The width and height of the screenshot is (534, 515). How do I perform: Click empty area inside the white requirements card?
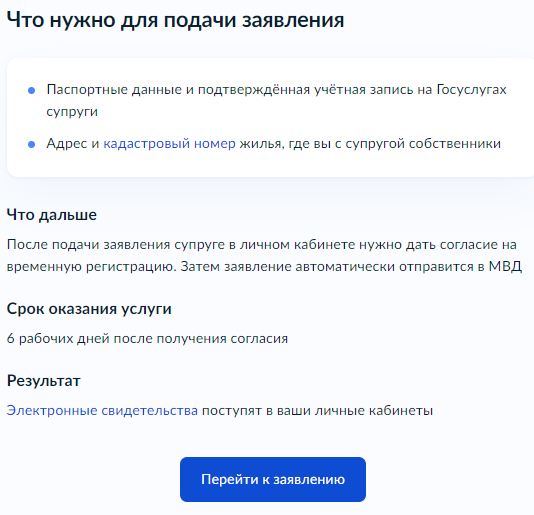[x=341, y=163]
